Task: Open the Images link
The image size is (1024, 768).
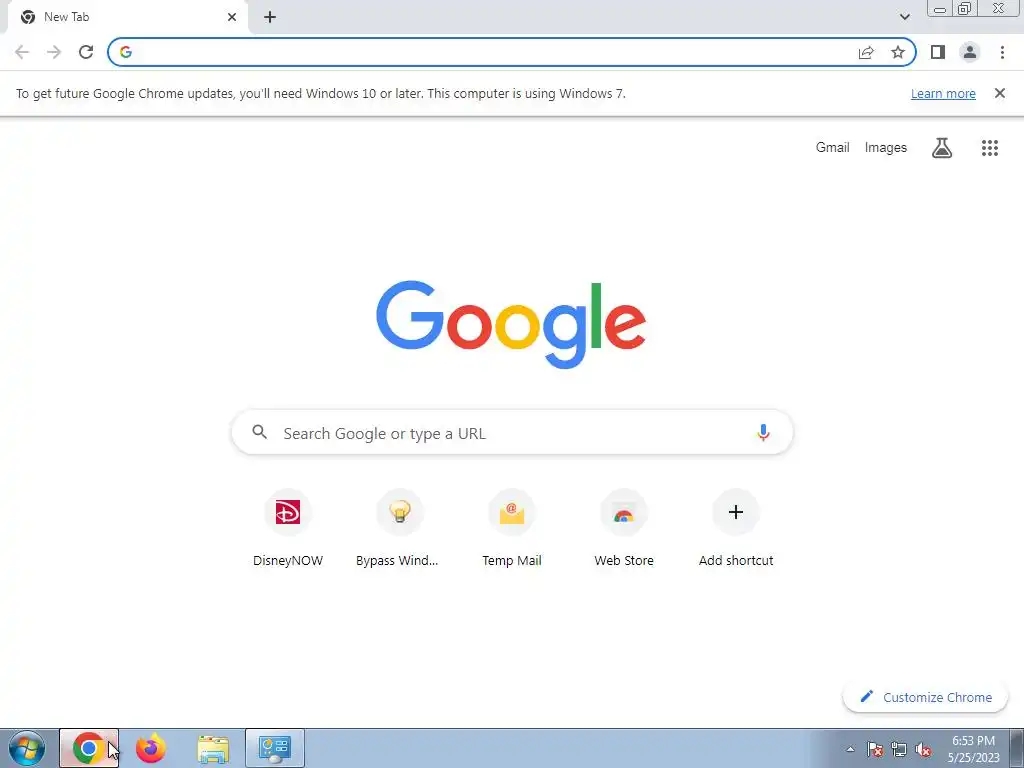Action: (886, 148)
